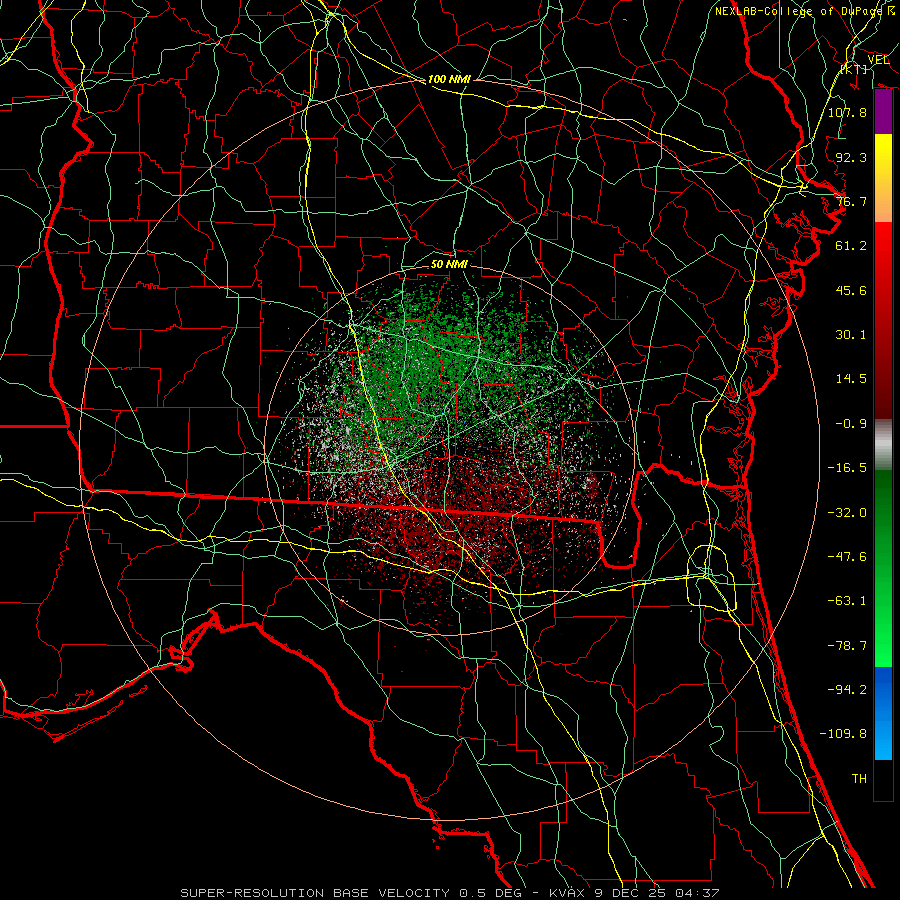Image resolution: width=900 pixels, height=900 pixels.
Task: Click the 50 NMI range ring label
Action: (449, 264)
